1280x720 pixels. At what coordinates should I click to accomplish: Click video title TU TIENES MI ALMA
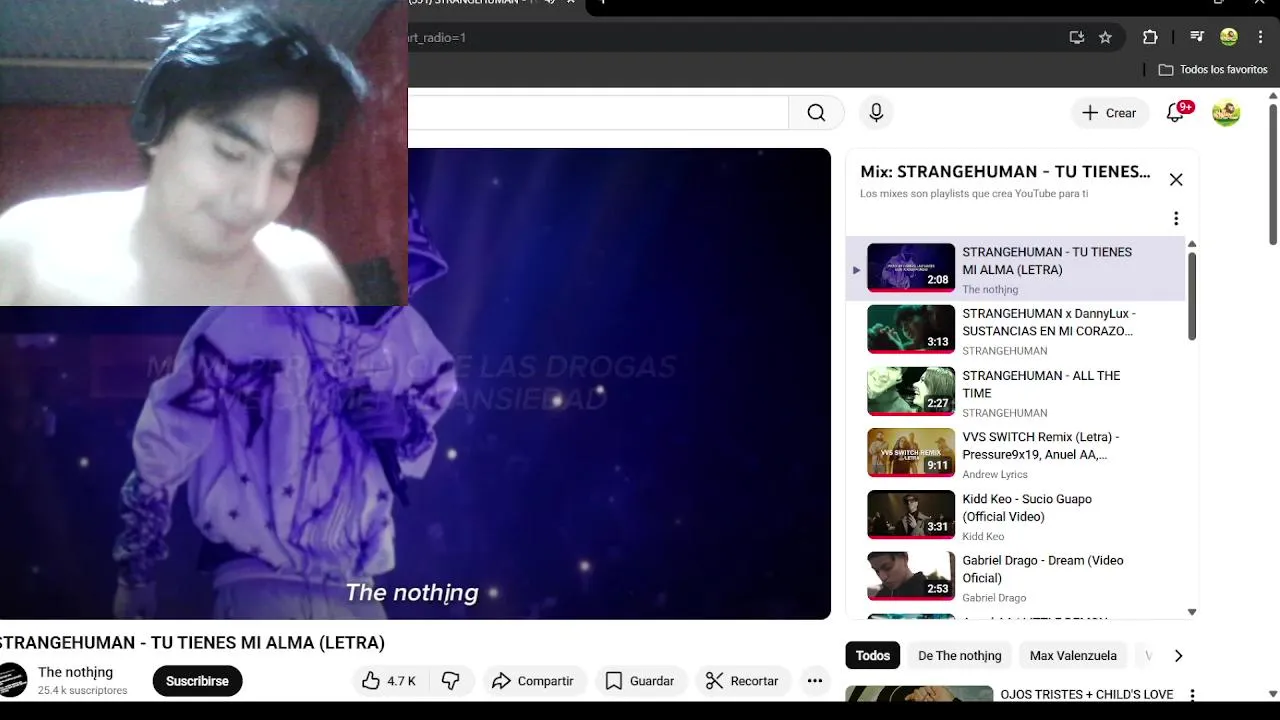[192, 643]
